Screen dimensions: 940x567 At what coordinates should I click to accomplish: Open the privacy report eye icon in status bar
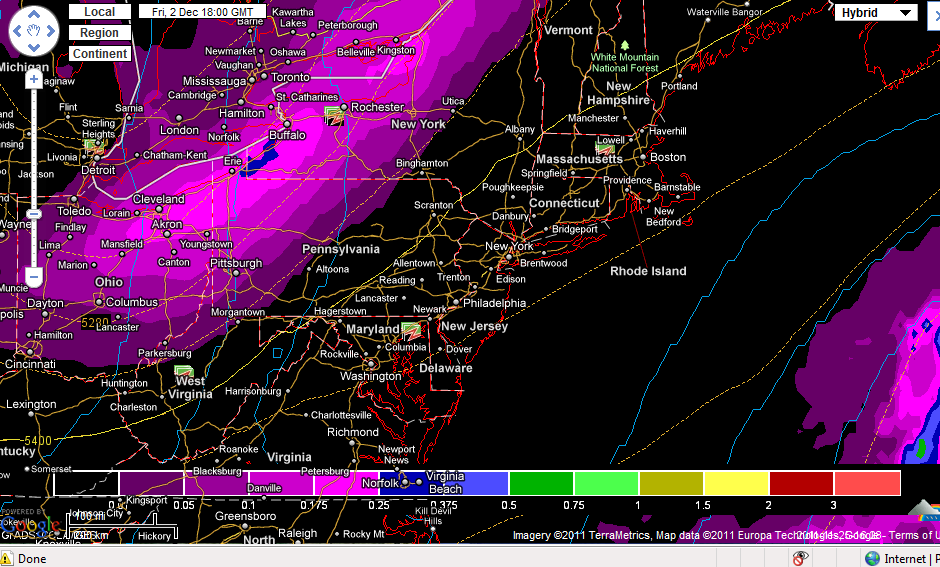coord(799,559)
